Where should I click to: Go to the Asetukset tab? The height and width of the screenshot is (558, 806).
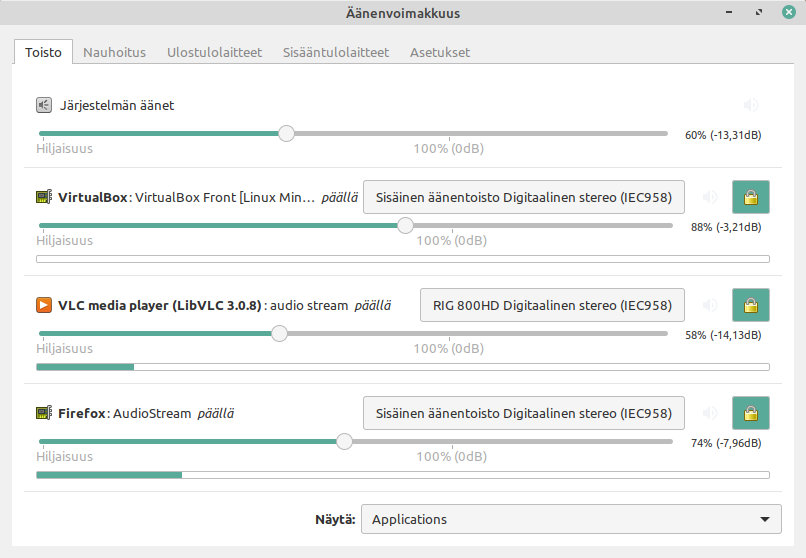tap(439, 52)
